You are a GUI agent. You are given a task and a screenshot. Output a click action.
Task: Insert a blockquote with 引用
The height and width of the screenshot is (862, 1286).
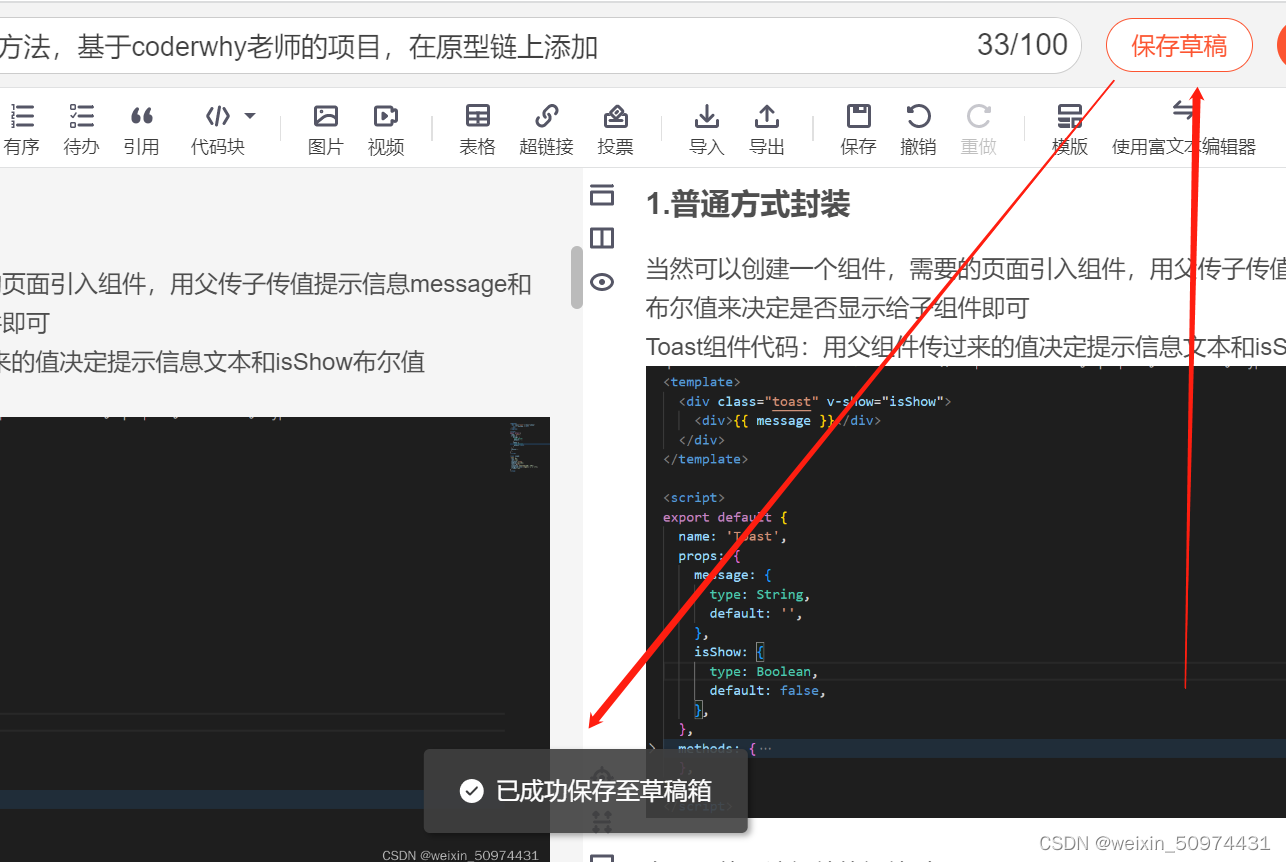tap(141, 129)
